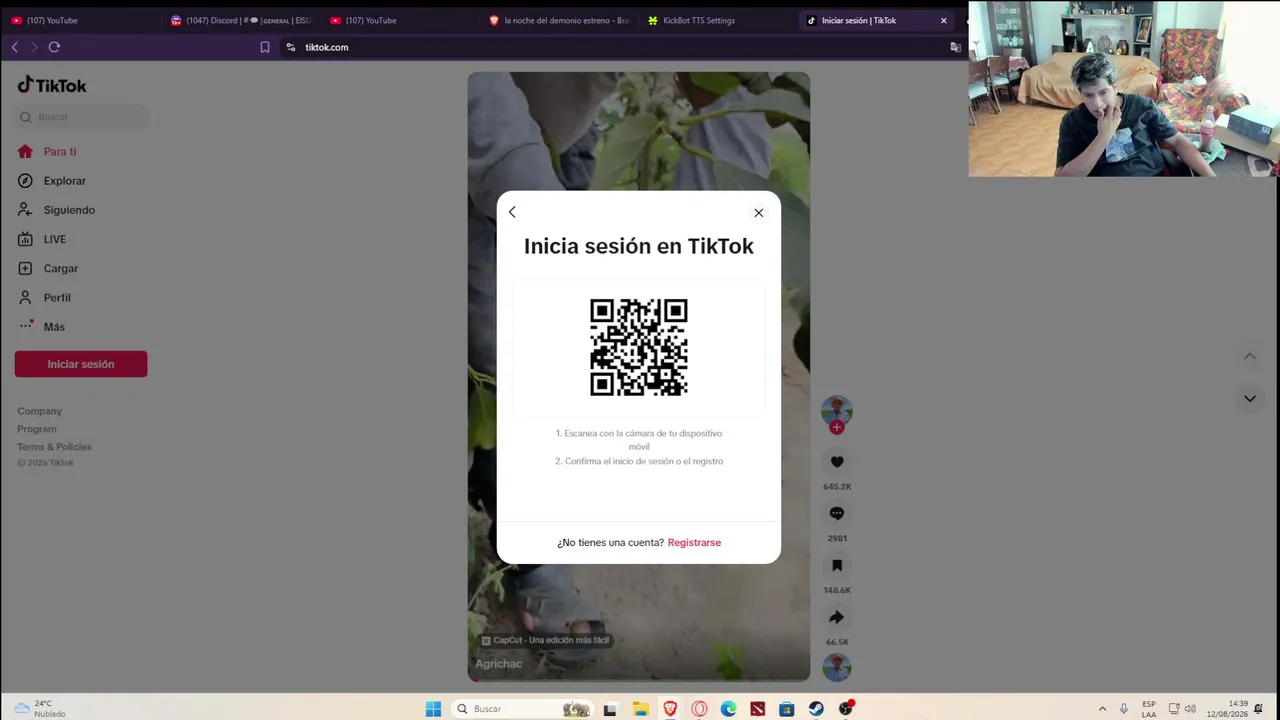This screenshot has height=720, width=1280.
Task: Show hidden system tray icons
Action: 1102,709
